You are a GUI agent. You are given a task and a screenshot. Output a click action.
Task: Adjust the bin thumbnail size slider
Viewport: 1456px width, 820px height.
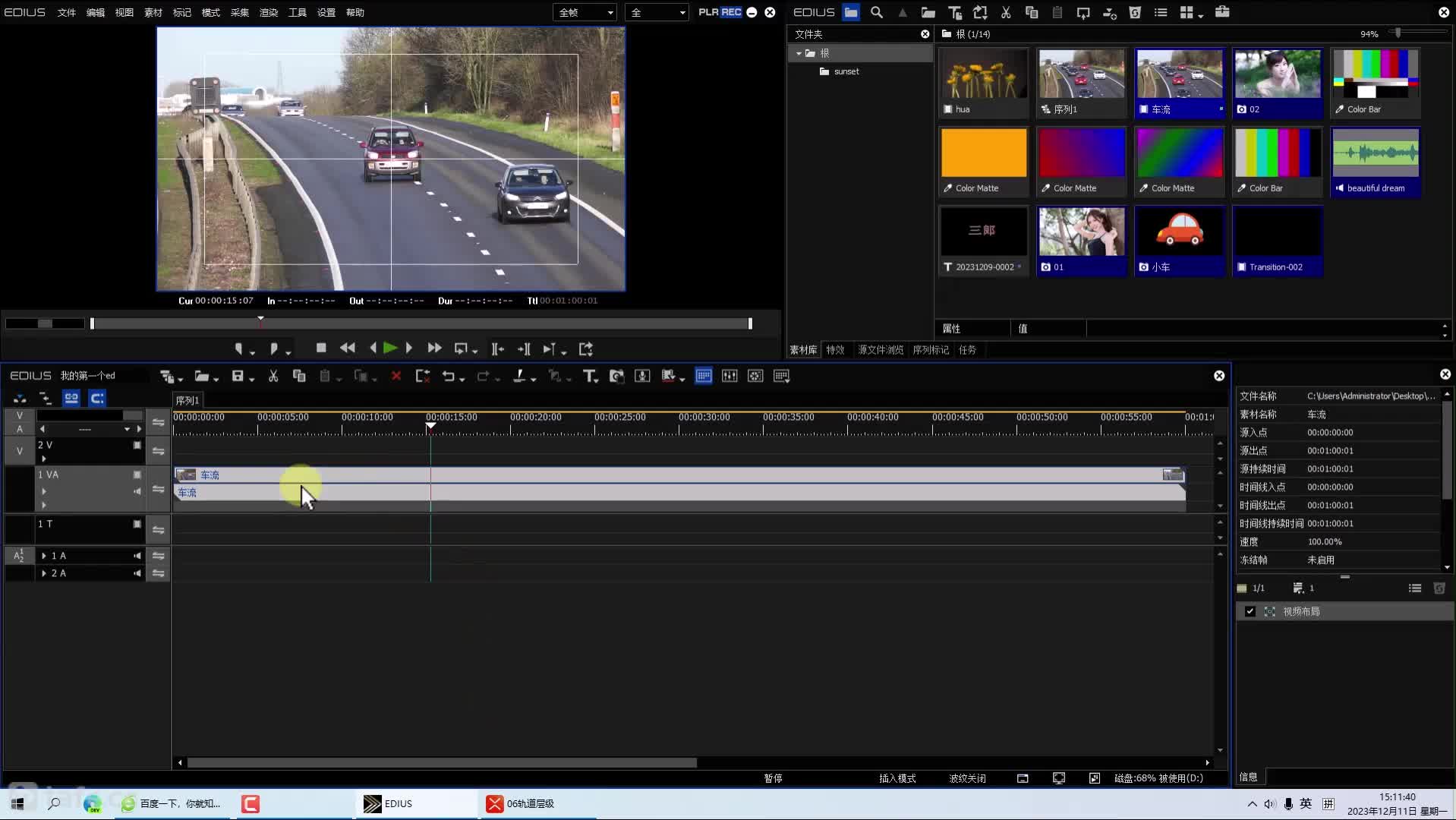(x=1397, y=33)
